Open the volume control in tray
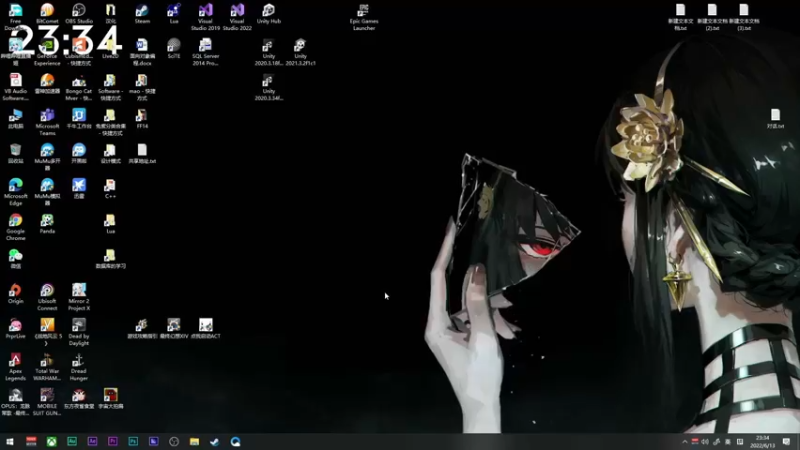The image size is (800, 450). [x=705, y=442]
